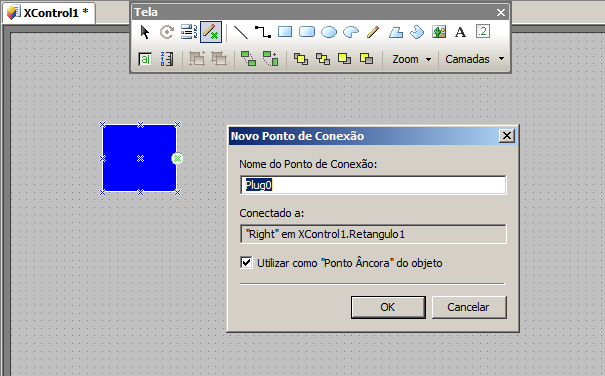Insert a picture with cactus image icon
605x376 pixels.
[439, 32]
